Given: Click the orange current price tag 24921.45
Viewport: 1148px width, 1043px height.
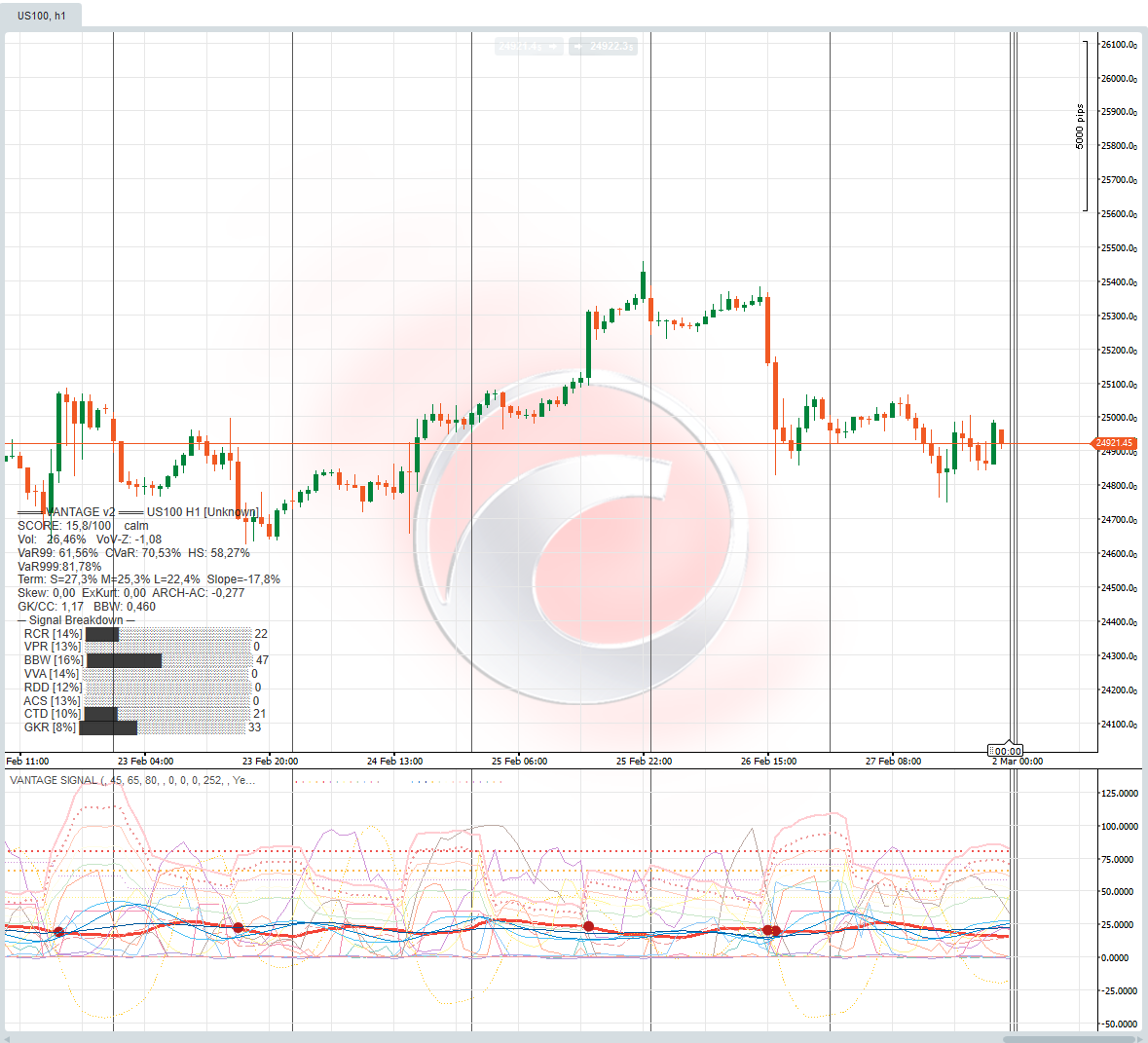Looking at the screenshot, I should click(1114, 443).
